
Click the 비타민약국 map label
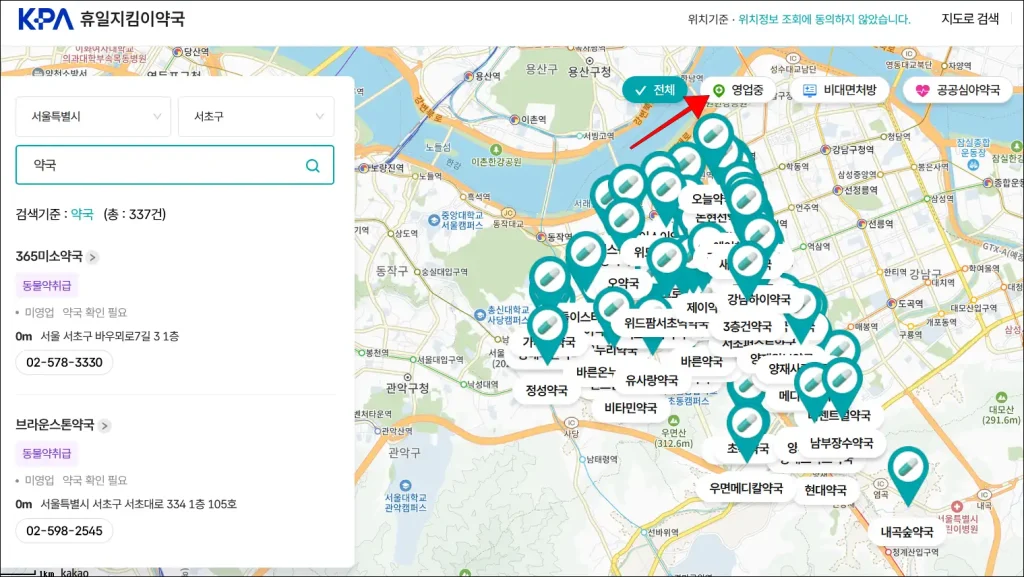[630, 408]
